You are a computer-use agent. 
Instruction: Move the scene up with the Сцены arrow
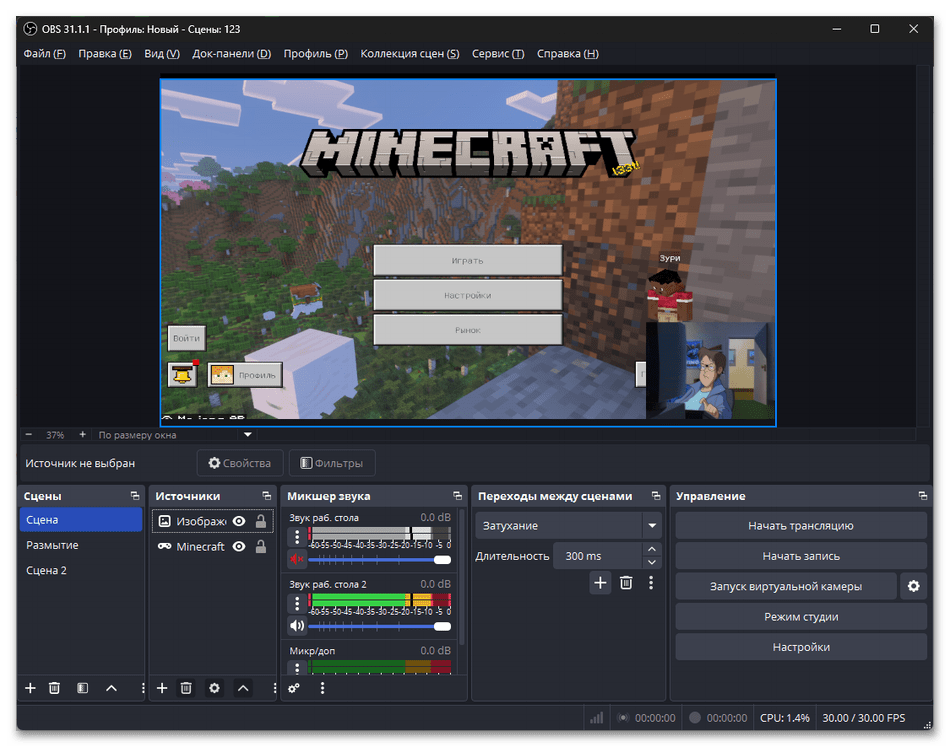point(111,688)
